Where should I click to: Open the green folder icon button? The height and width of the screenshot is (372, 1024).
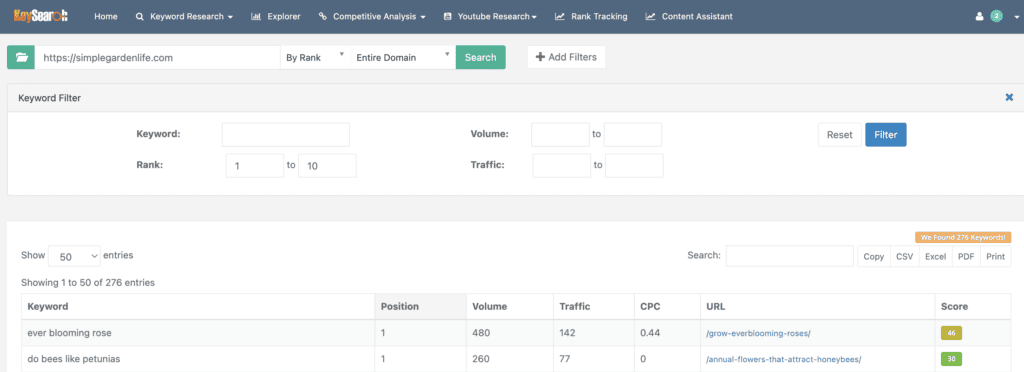pos(21,57)
